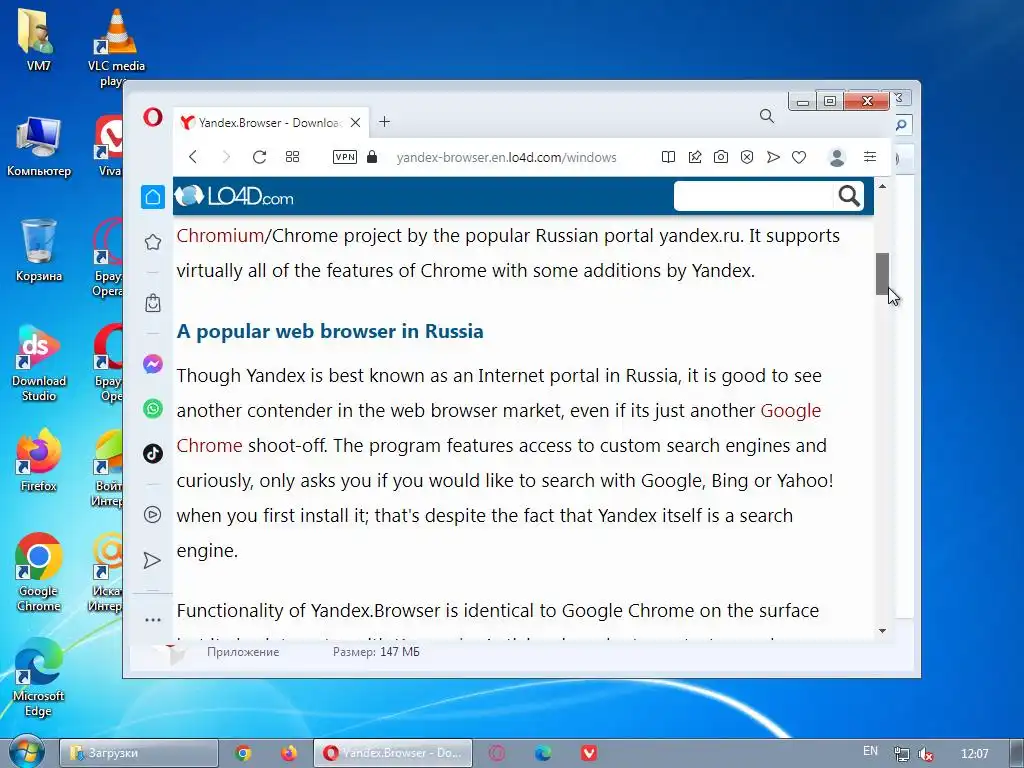This screenshot has height=768, width=1024.
Task: Open sidebar three-dots more options
Action: pos(153,620)
